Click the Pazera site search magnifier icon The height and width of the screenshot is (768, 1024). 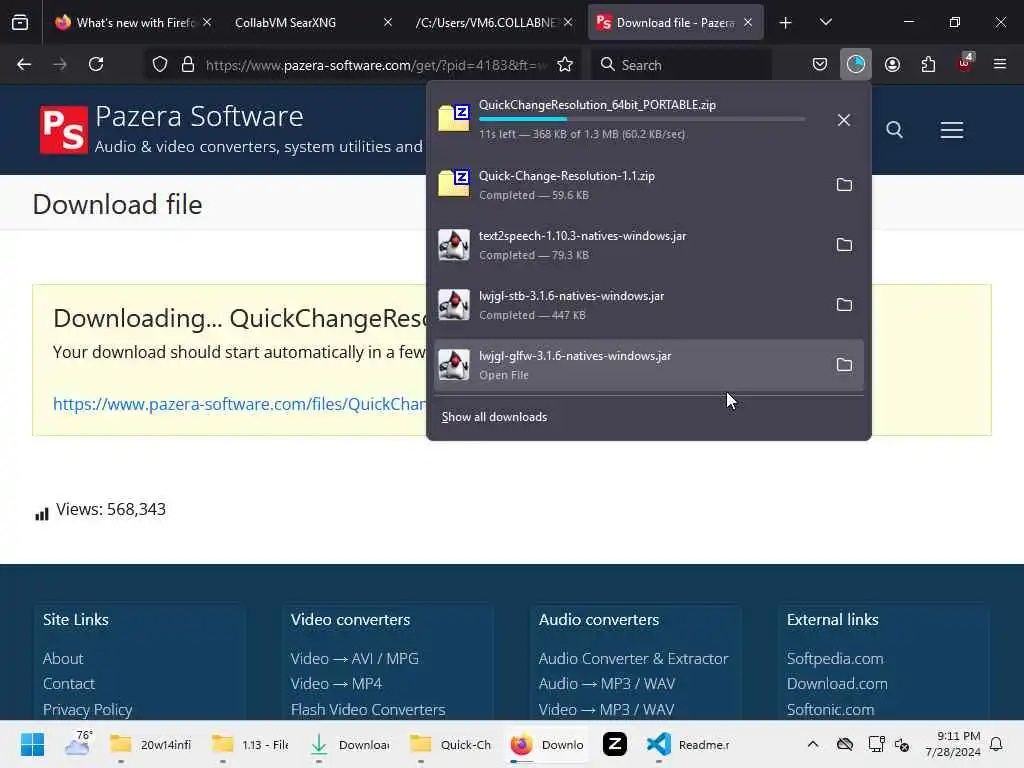coord(895,130)
